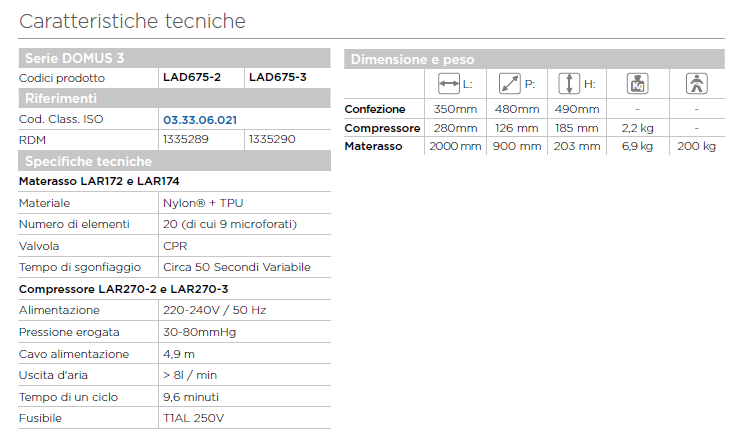The height and width of the screenshot is (444, 741).
Task: Select the LAD675-3 product code cell
Action: pyautogui.click(x=278, y=78)
